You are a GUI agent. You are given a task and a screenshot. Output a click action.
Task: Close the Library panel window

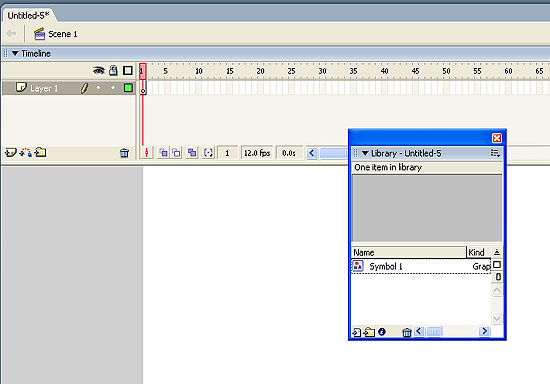pos(497,138)
